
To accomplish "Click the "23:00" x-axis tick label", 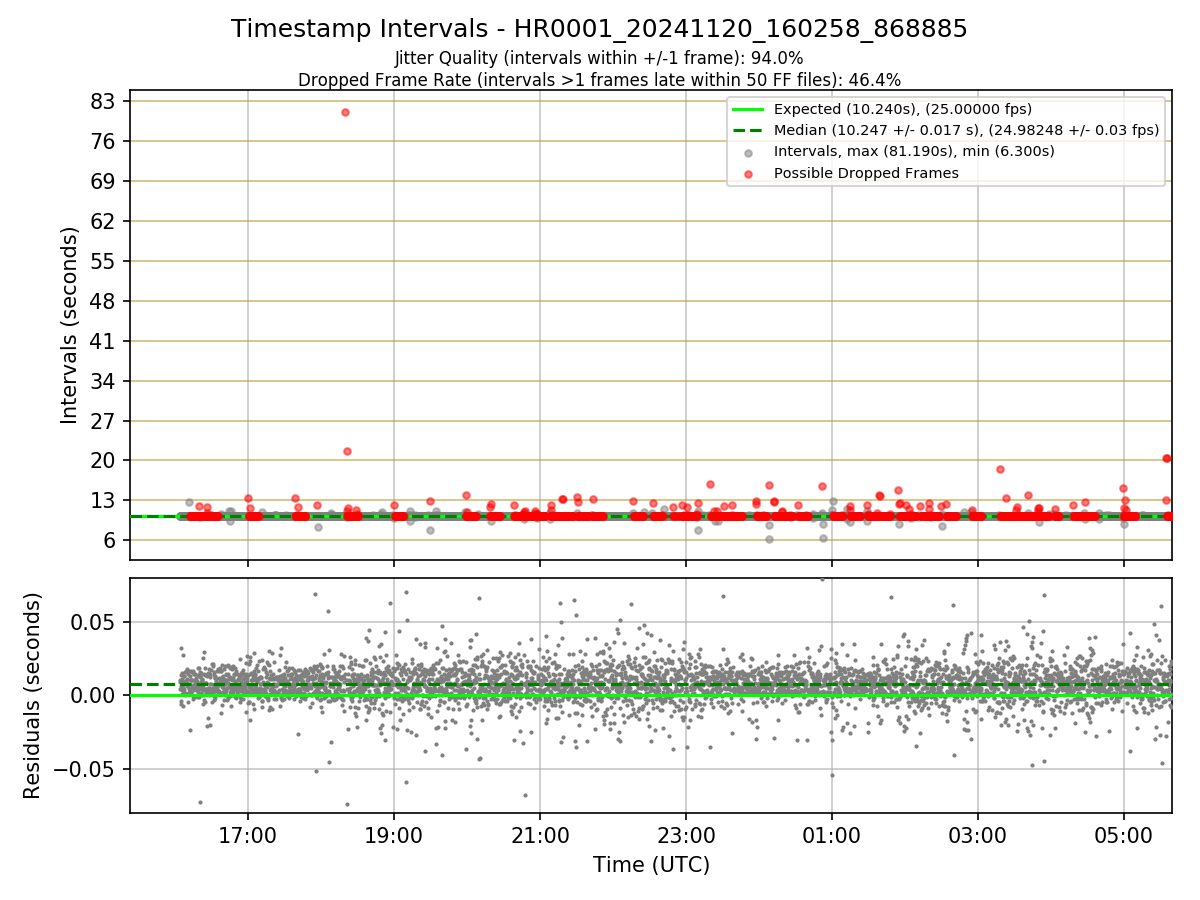I will (x=686, y=834).
